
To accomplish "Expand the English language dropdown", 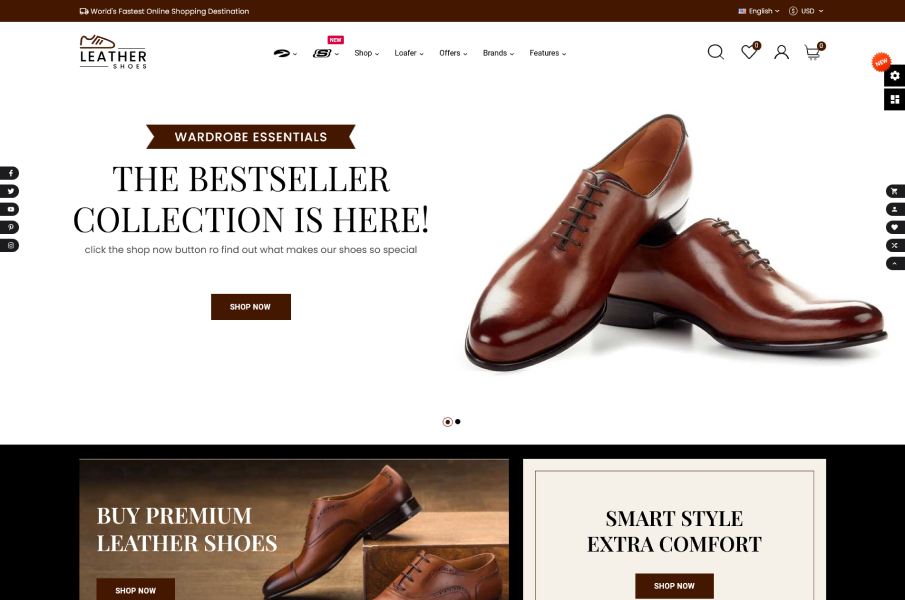I will (x=759, y=11).
